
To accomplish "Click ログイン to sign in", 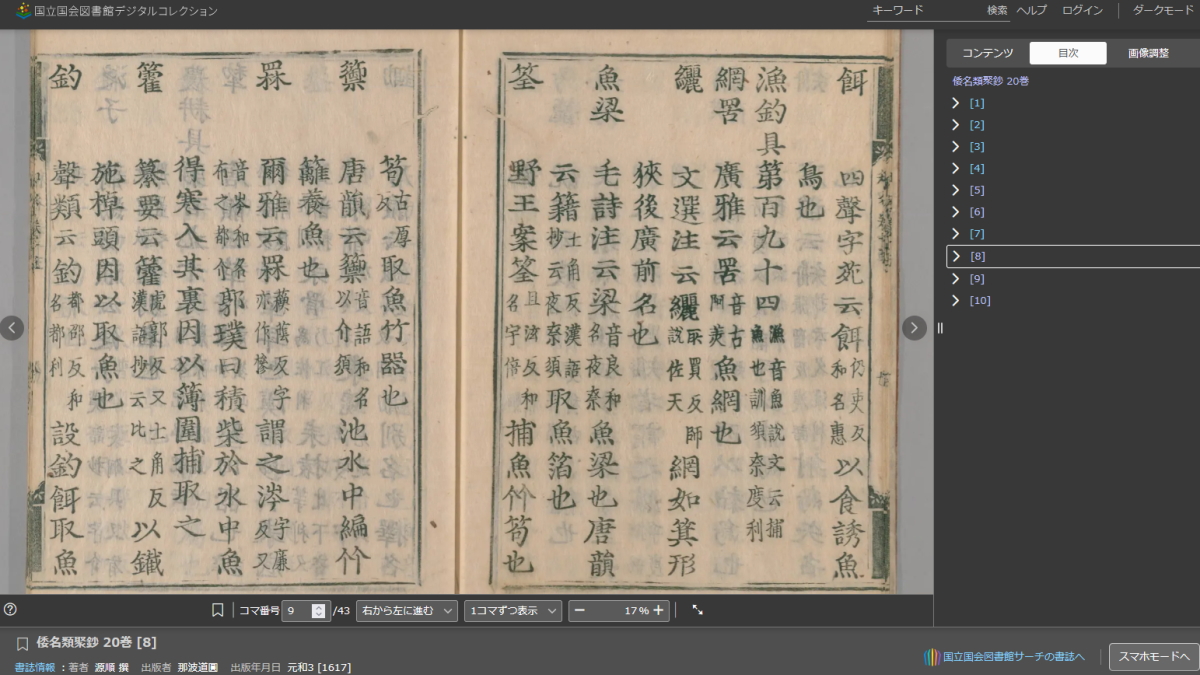I will pos(1082,10).
